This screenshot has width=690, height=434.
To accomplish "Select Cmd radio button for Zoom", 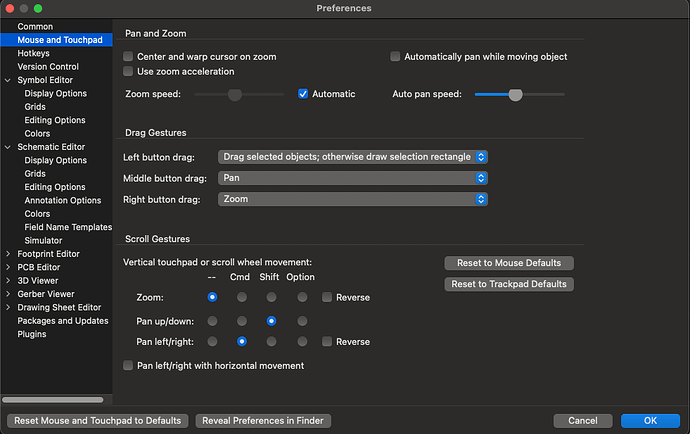I will pyautogui.click(x=242, y=297).
